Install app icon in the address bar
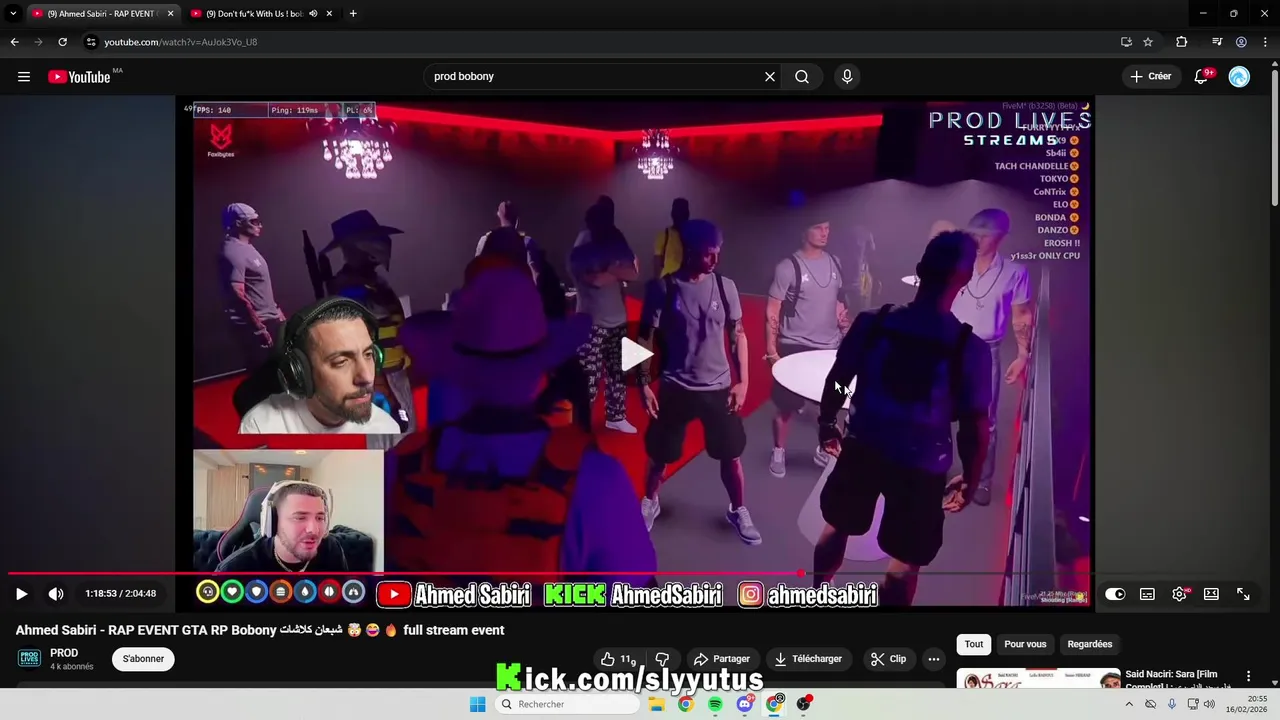 [x=1126, y=42]
